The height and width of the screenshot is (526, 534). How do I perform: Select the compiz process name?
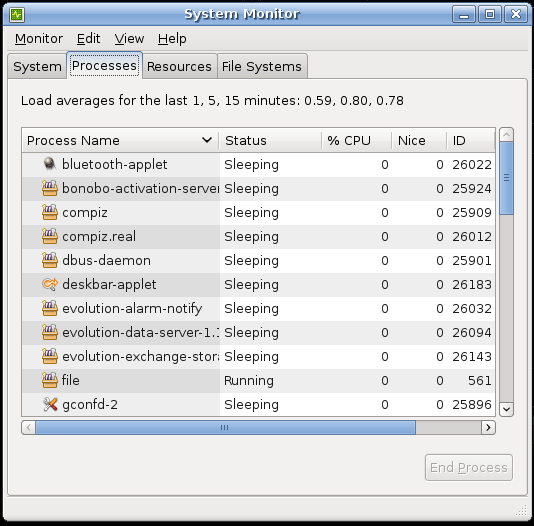[x=85, y=212]
